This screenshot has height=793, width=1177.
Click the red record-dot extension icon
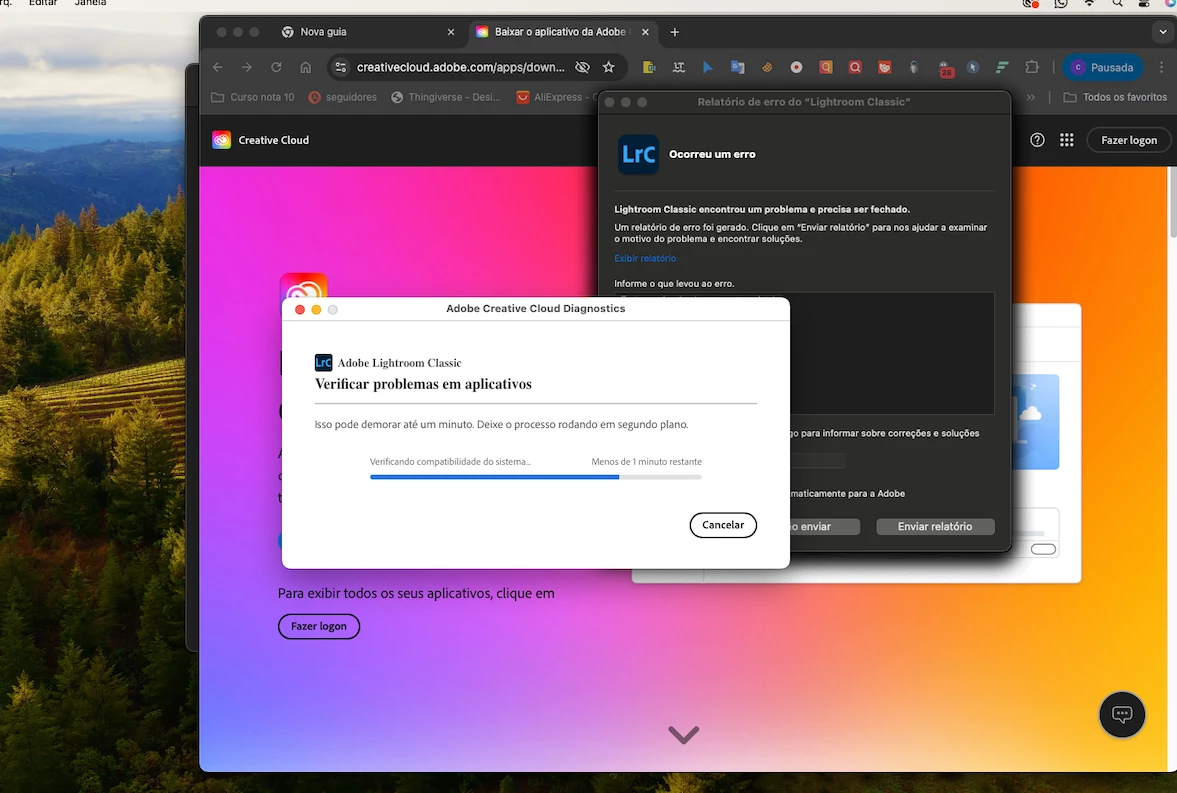point(796,67)
